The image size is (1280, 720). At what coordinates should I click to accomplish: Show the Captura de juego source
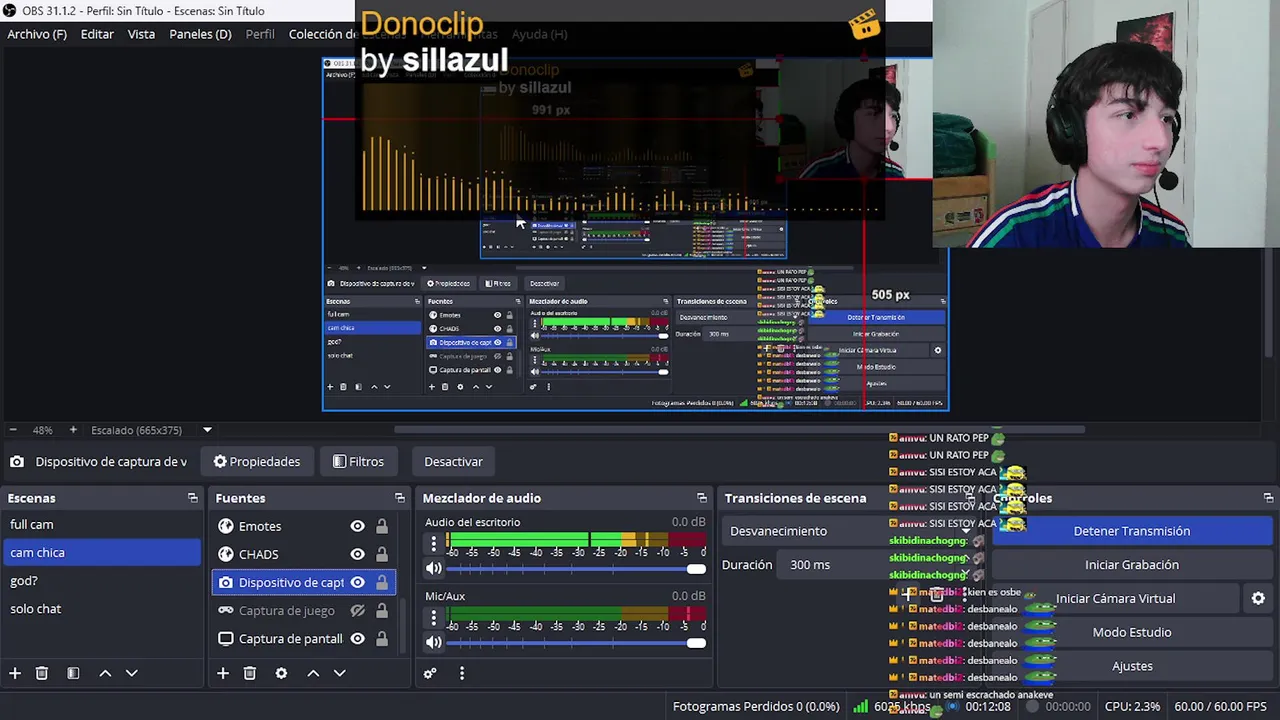tap(357, 610)
